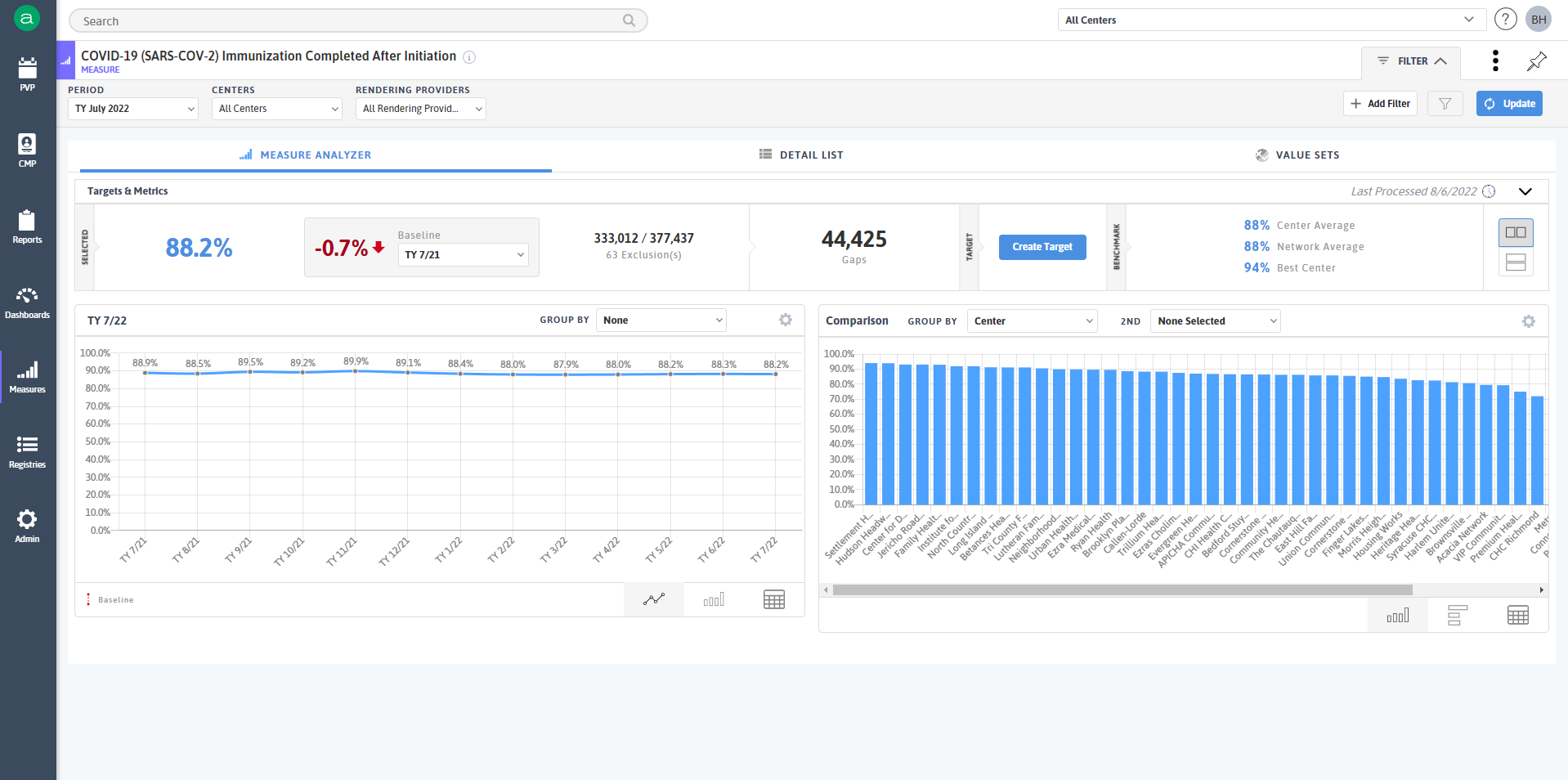This screenshot has width=1568, height=780.
Task: Switch comparison chart to horizontal bar view
Action: click(x=1458, y=615)
